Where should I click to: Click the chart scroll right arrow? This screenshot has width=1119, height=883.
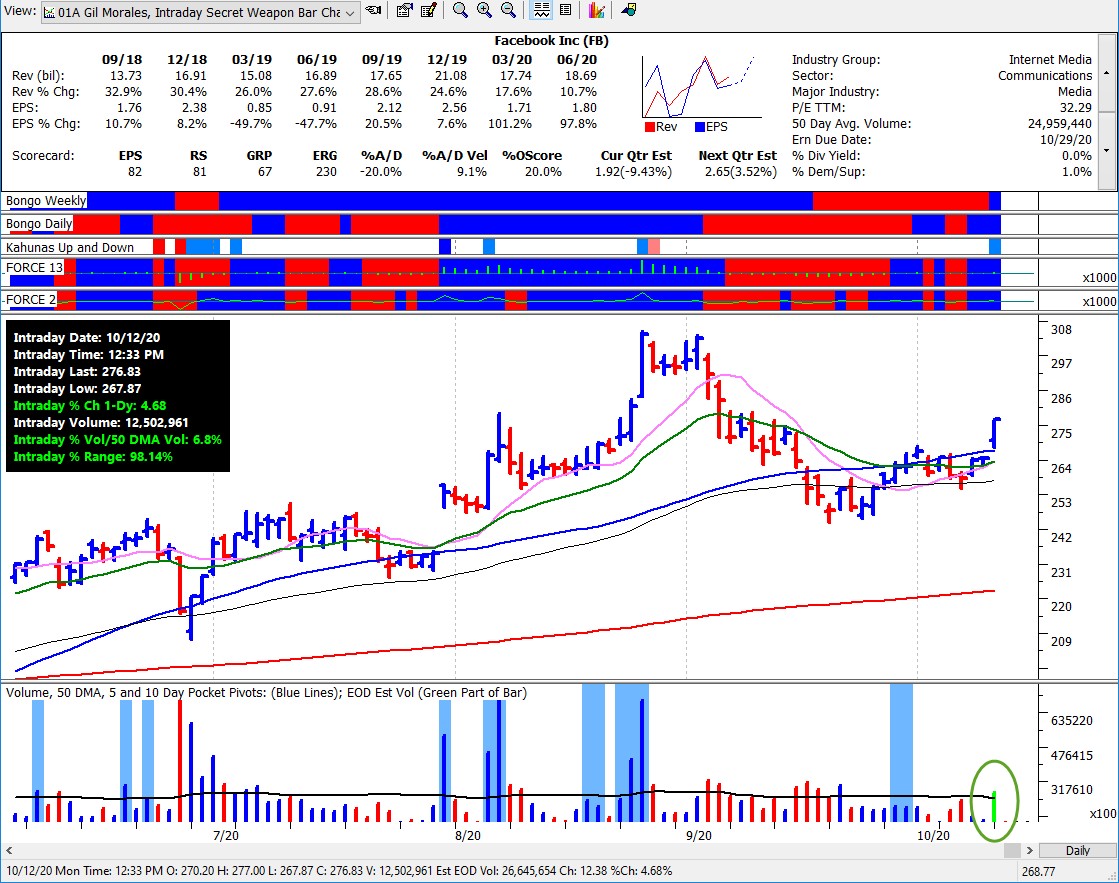[1030, 850]
